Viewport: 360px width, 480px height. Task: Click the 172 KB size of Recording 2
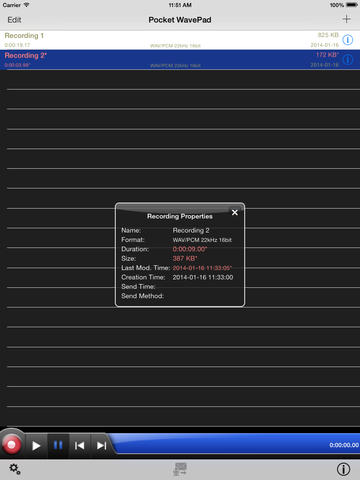pyautogui.click(x=328, y=54)
